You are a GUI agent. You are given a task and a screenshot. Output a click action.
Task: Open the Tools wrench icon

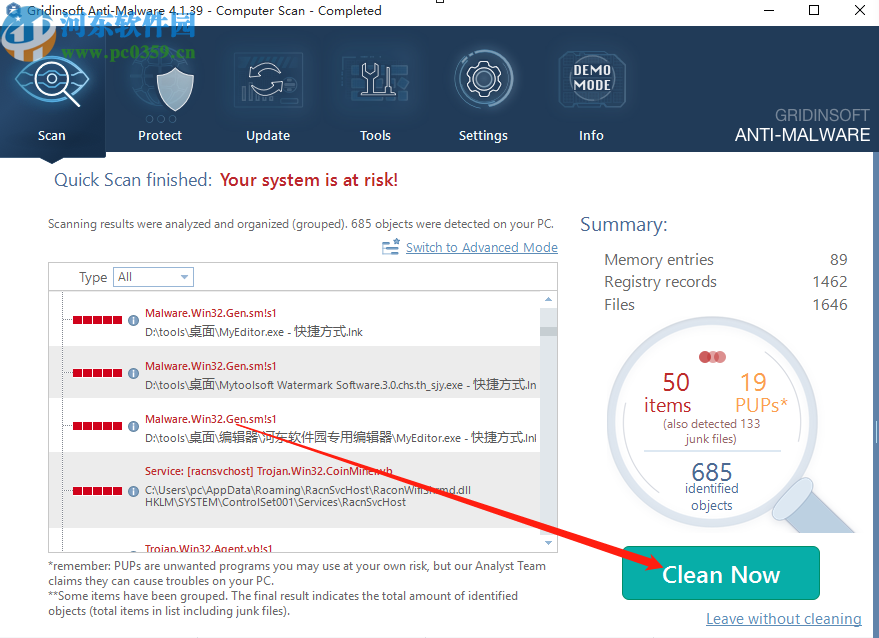click(x=376, y=80)
